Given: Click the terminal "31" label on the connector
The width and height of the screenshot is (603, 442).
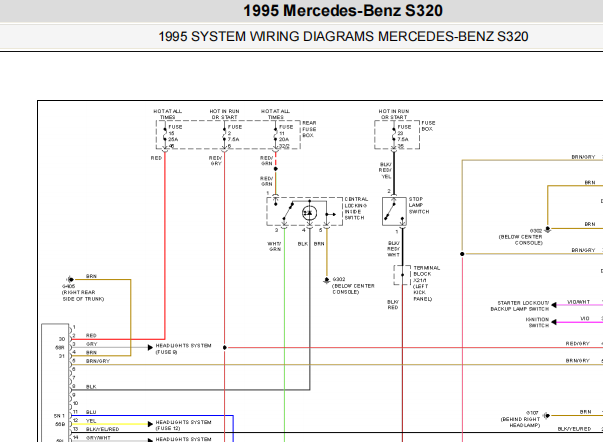Looking at the screenshot, I should 62,356.
